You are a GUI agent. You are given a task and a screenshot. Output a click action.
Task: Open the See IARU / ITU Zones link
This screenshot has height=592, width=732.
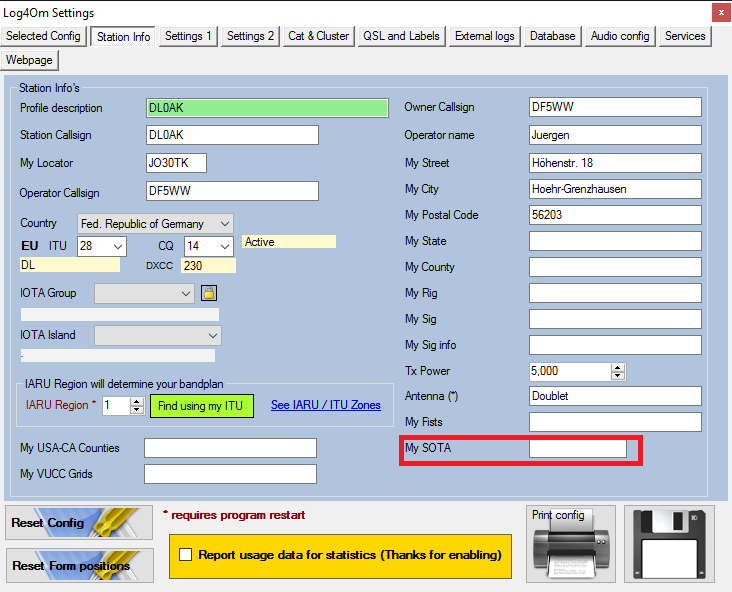[x=326, y=405]
